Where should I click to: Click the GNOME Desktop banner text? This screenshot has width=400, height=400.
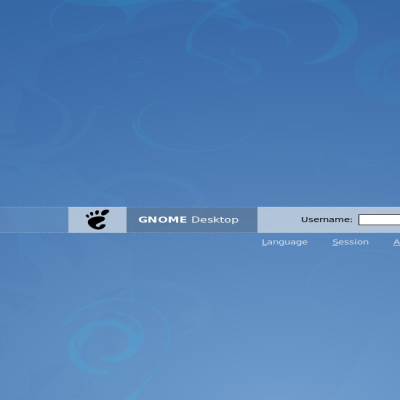(x=188, y=220)
